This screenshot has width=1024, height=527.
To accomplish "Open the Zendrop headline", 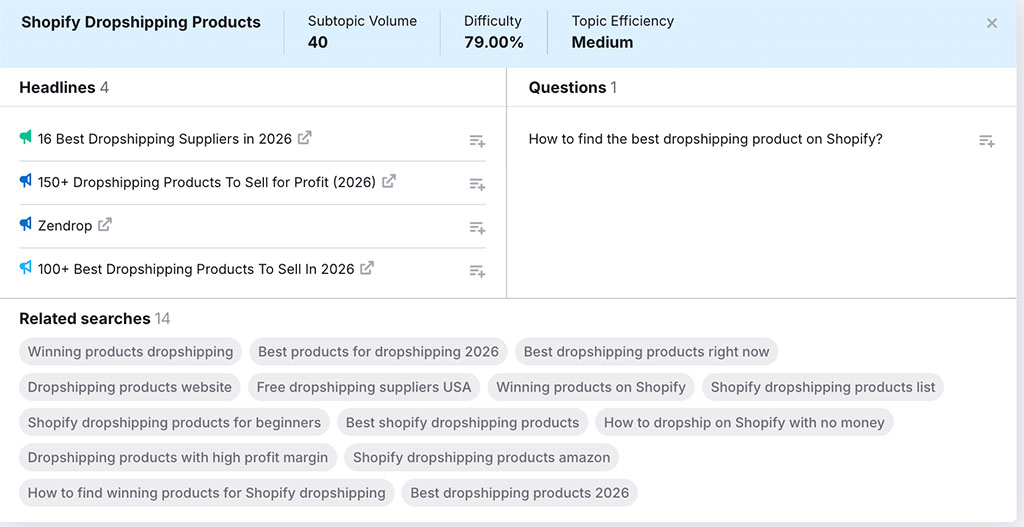I will (x=65, y=226).
